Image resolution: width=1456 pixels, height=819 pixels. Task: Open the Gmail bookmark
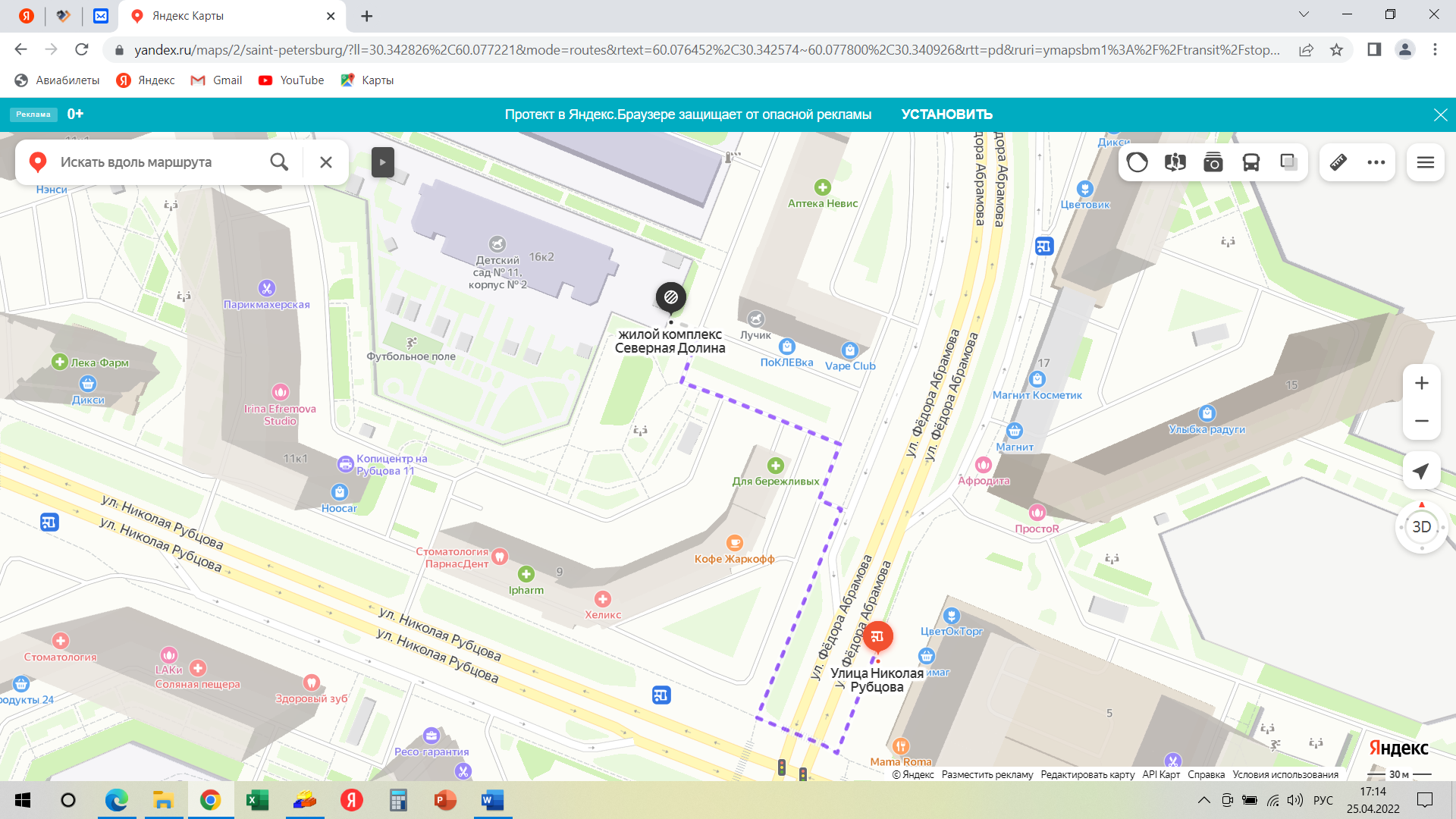pos(217,80)
